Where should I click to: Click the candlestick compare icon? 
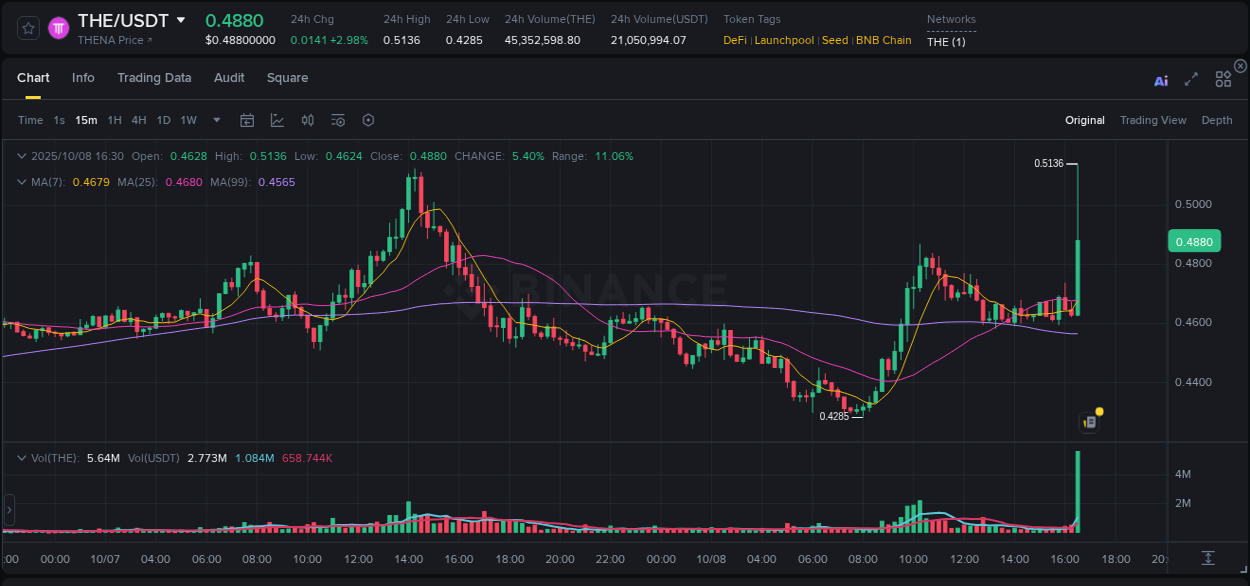(307, 119)
